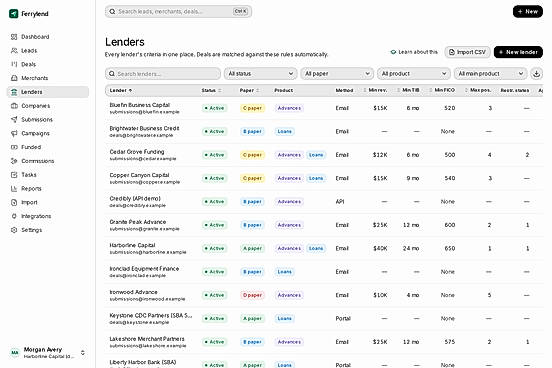Click Ironclad Equipment Finance name
The image size is (552, 368).
(144, 269)
